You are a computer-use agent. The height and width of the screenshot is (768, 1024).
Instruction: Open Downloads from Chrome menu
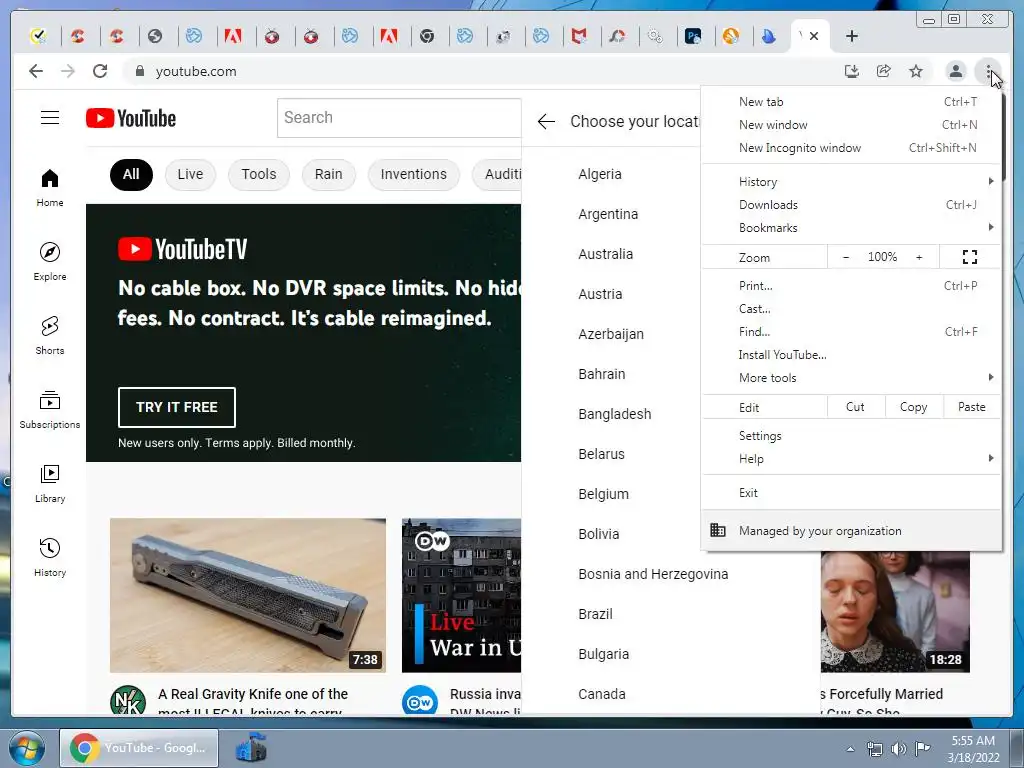pos(852,204)
